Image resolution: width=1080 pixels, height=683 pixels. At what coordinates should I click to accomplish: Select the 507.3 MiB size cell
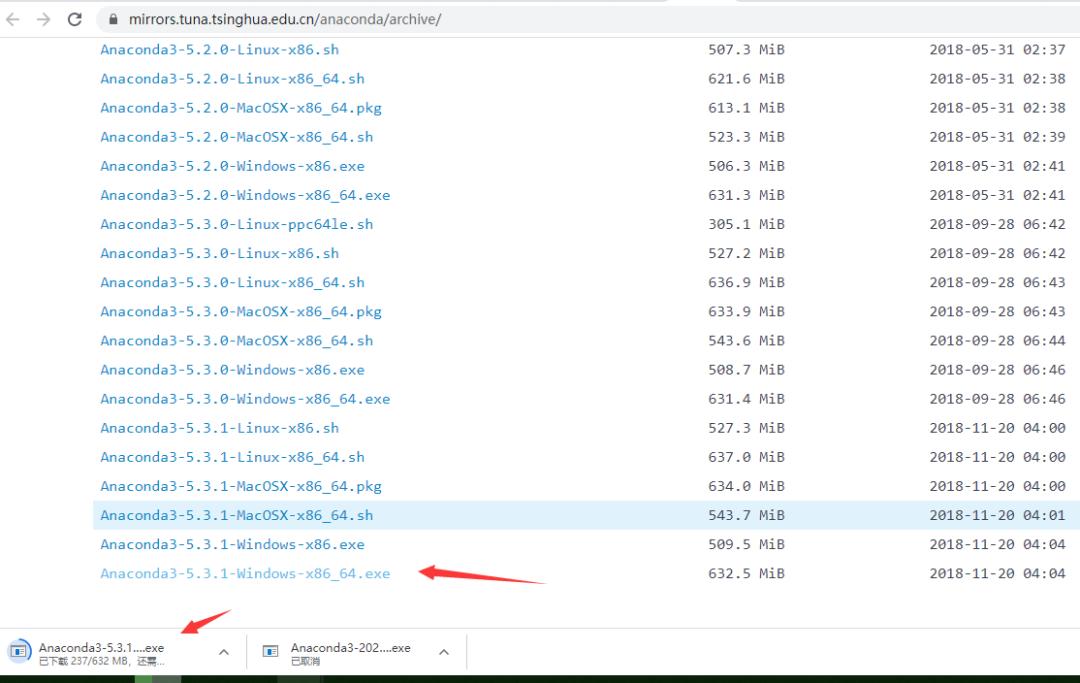[x=747, y=50]
